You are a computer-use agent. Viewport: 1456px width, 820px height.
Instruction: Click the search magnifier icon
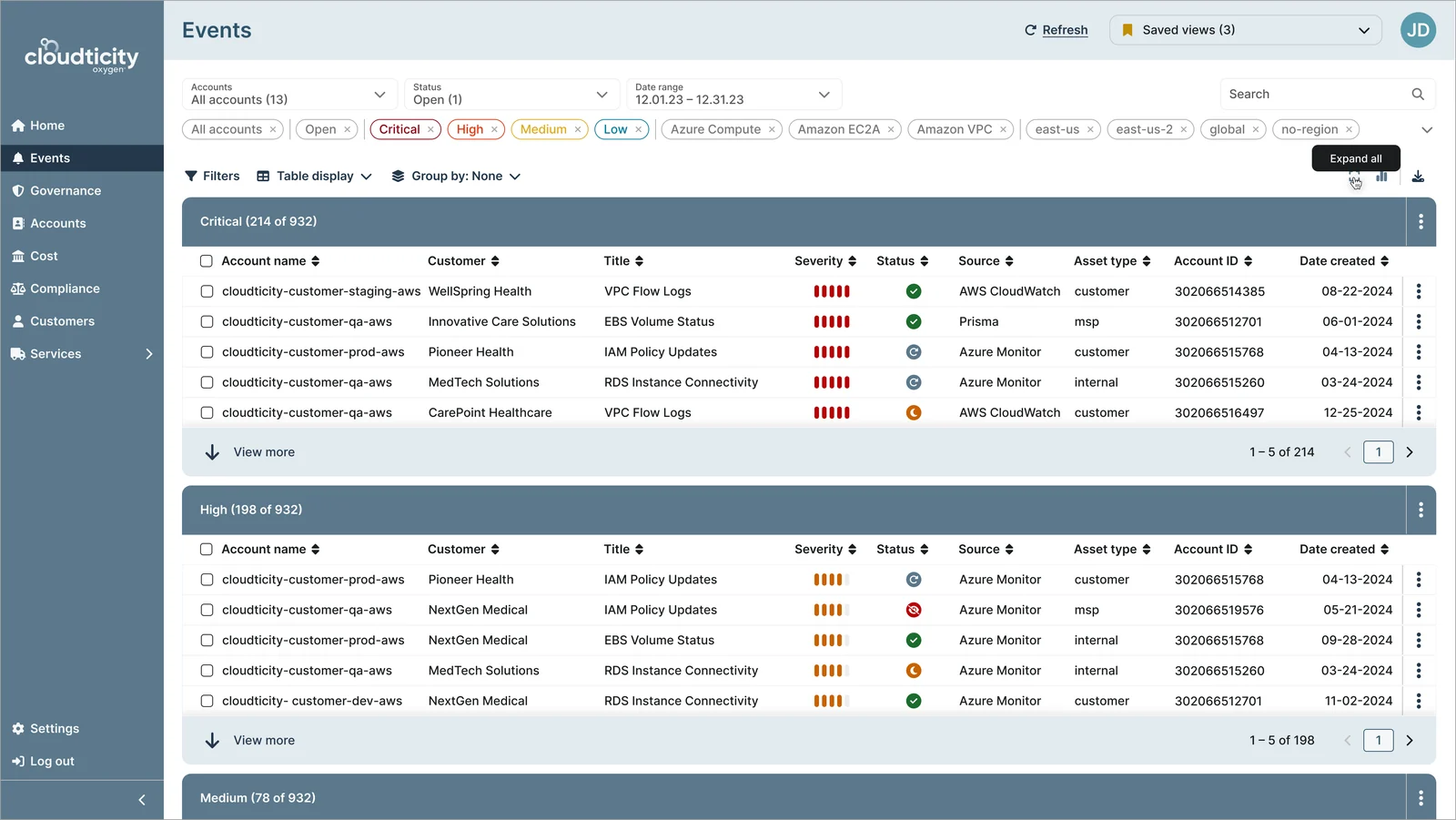click(x=1418, y=94)
